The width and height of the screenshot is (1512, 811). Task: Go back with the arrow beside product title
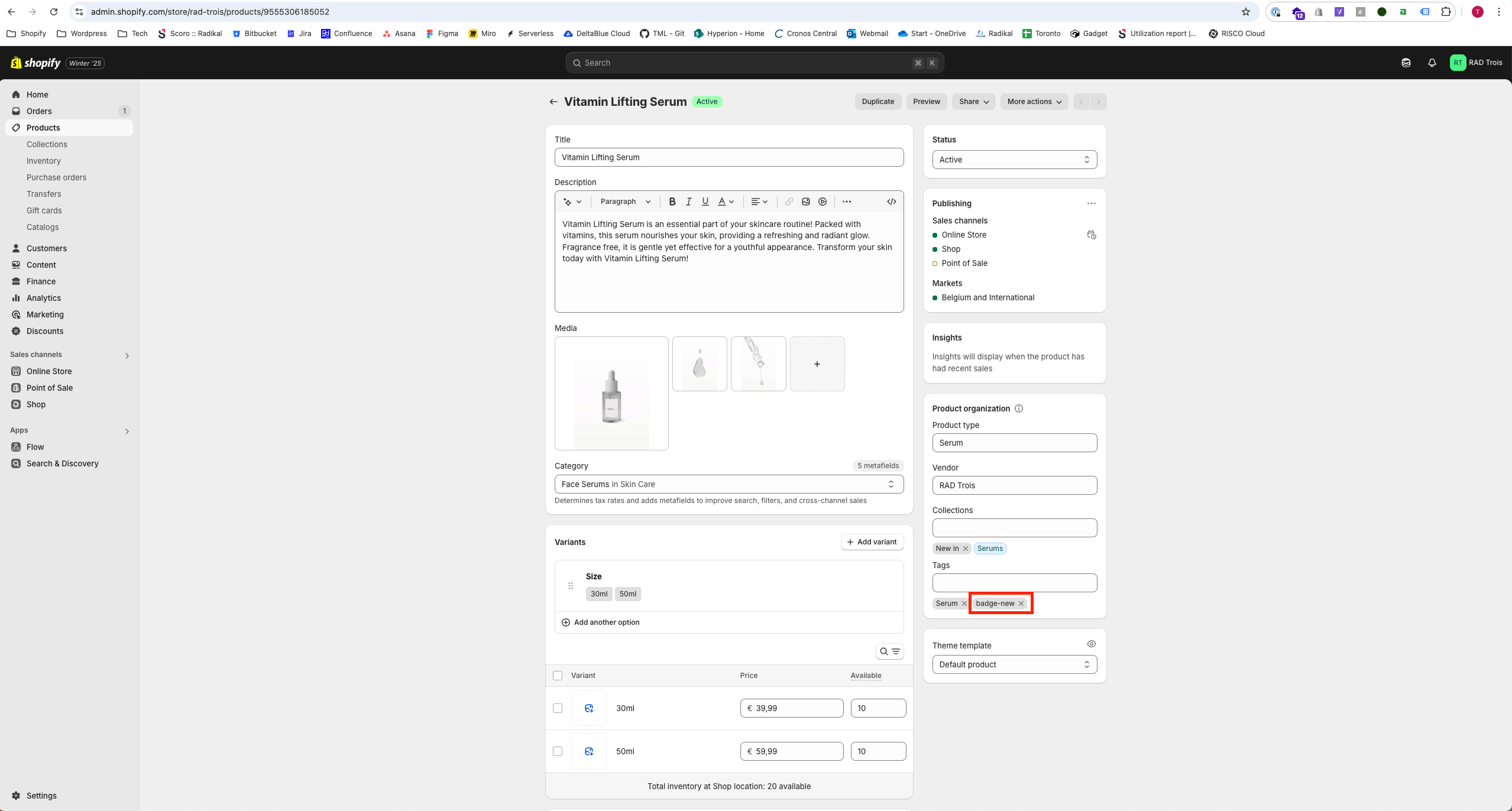pos(553,102)
